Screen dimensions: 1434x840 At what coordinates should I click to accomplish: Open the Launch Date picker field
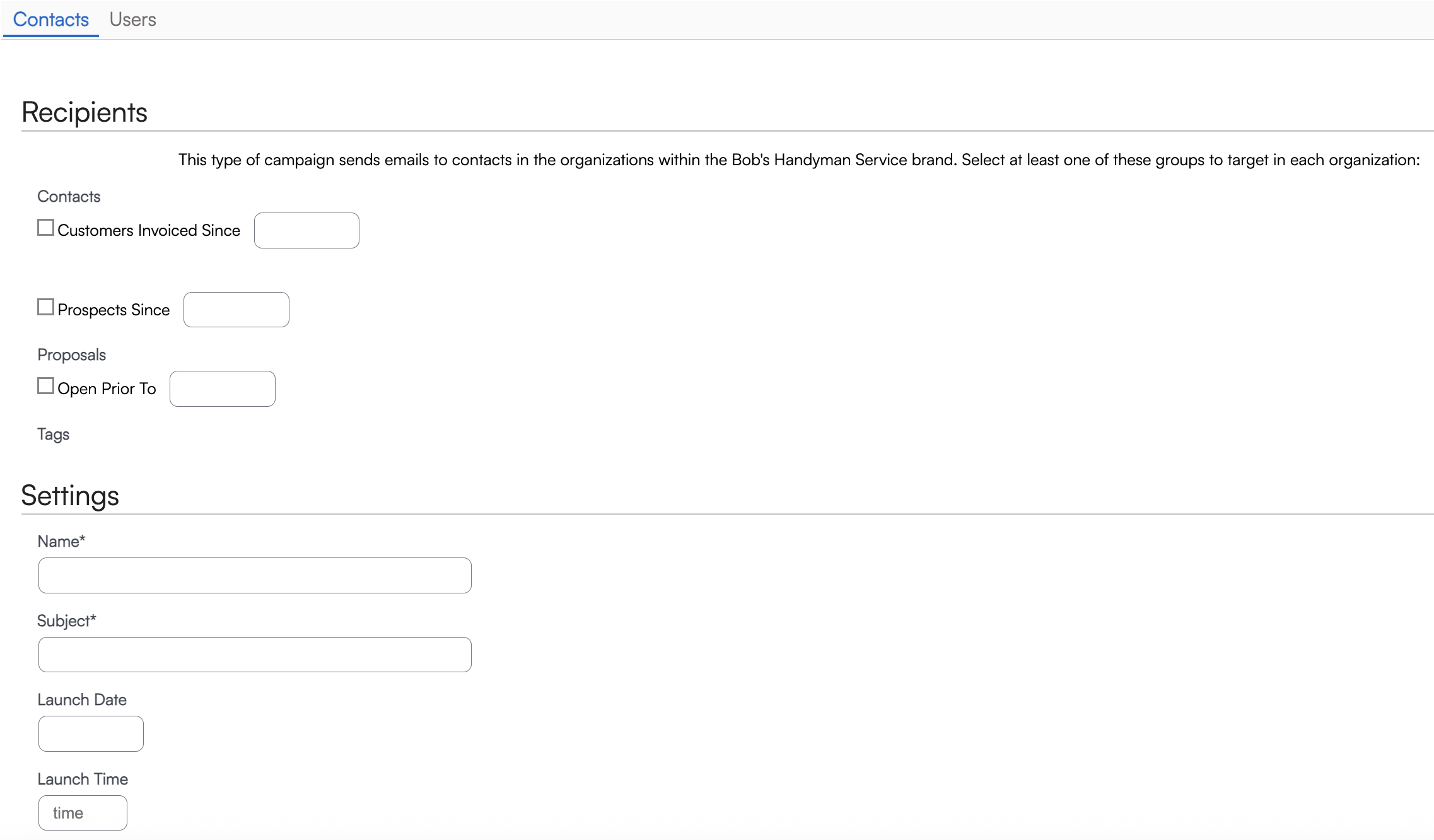91,733
